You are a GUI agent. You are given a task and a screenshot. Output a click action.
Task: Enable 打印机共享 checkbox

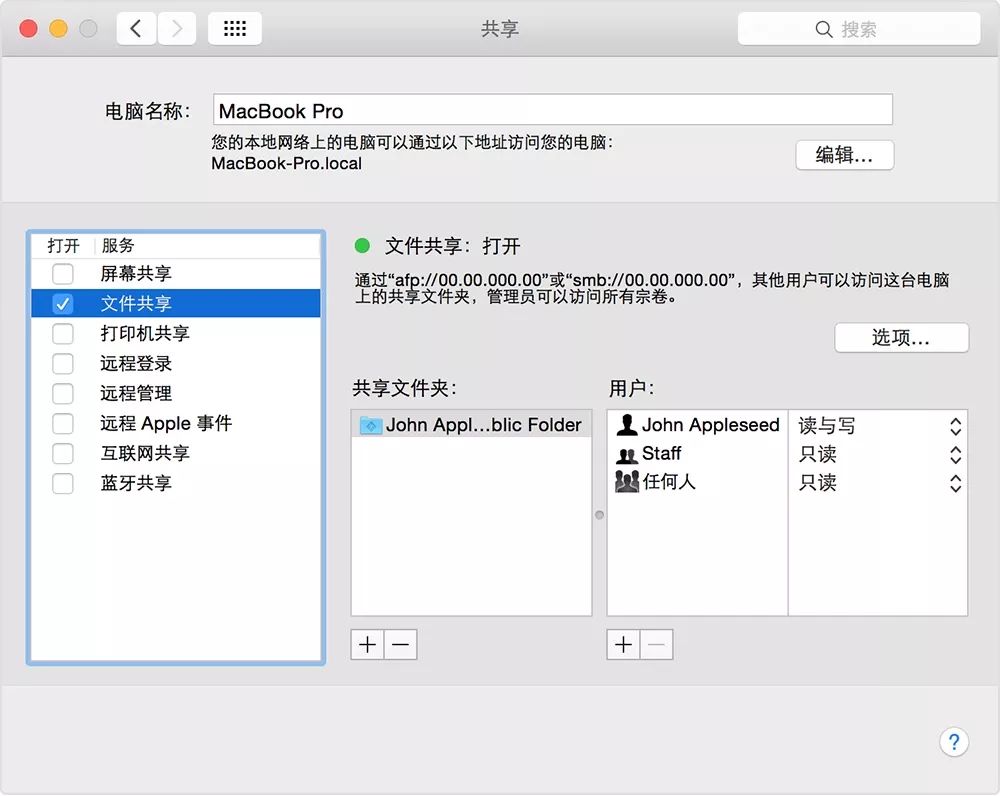[62, 334]
